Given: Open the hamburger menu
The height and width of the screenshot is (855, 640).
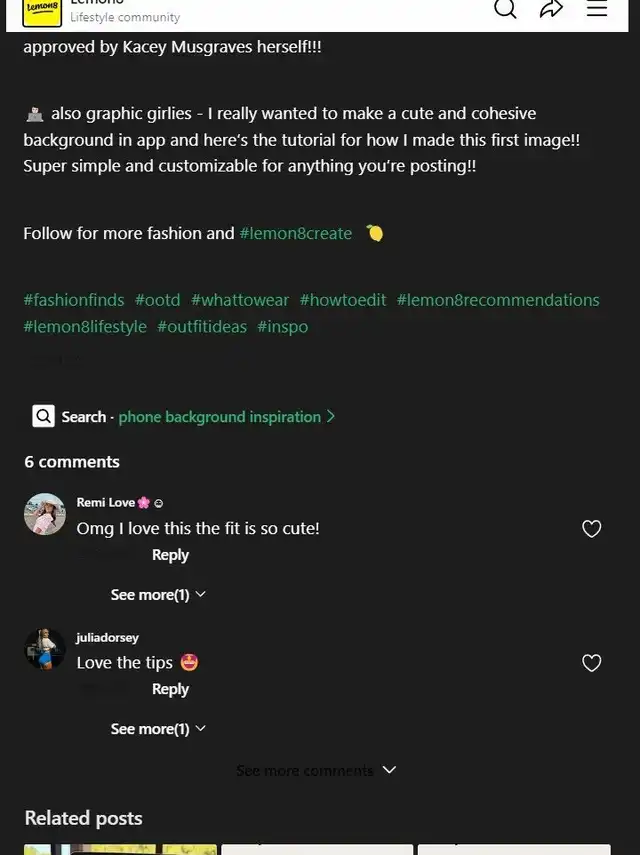Looking at the screenshot, I should click(x=597, y=9).
